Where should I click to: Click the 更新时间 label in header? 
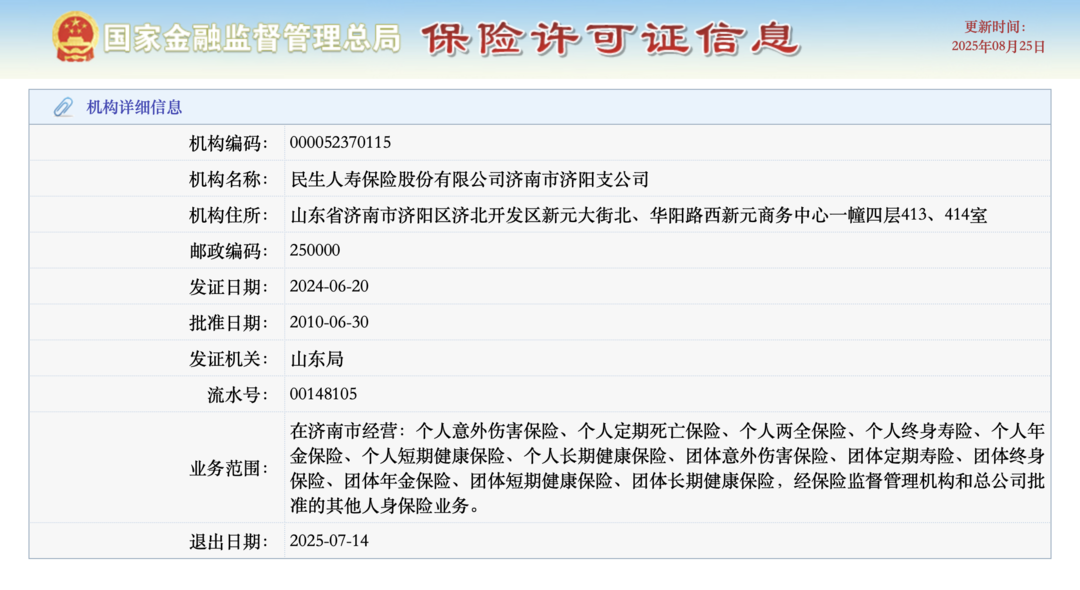[x=995, y=27]
